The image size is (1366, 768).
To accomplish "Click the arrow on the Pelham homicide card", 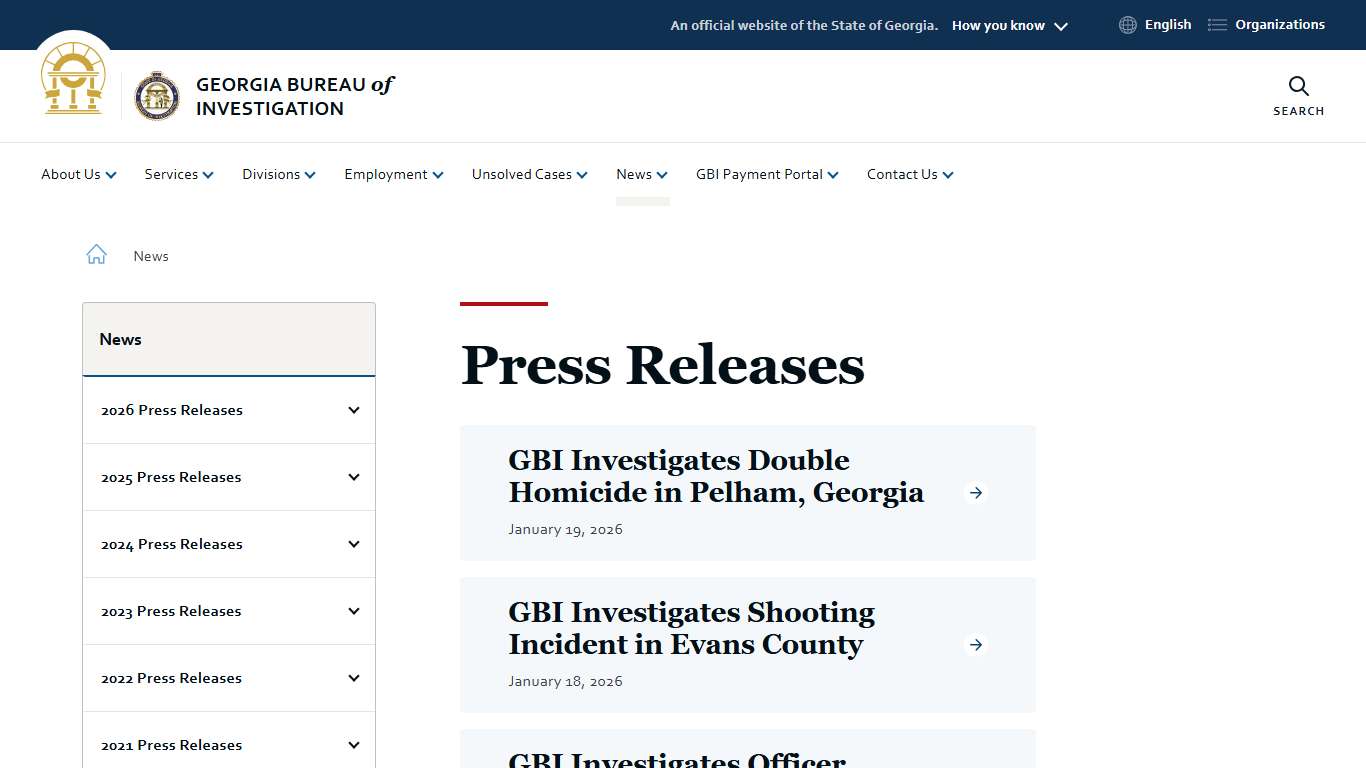I will coord(975,492).
